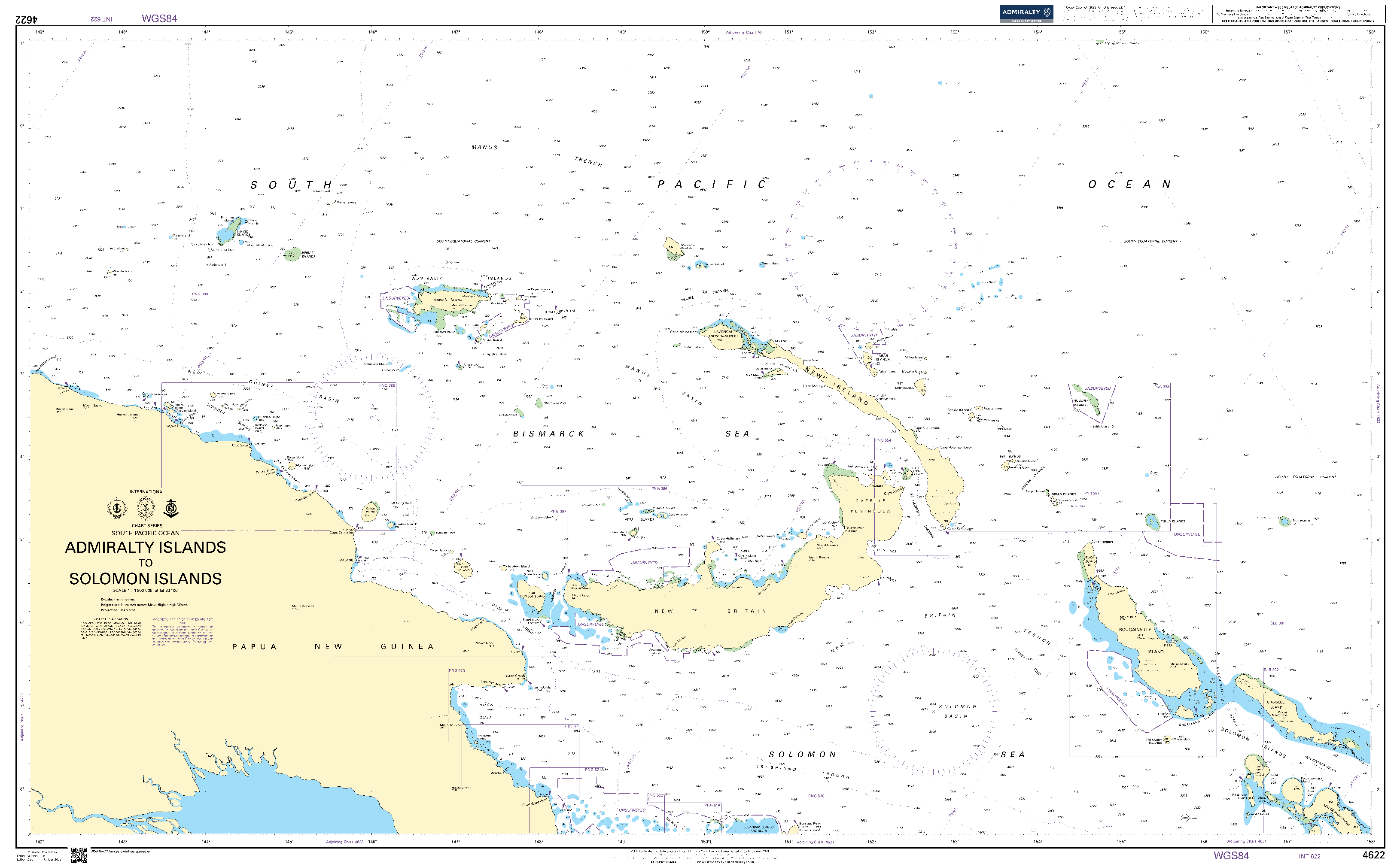Image resolution: width=1400 pixels, height=864 pixels.
Task: Click the PNG 519 chart reference
Action: pyautogui.click(x=712, y=805)
